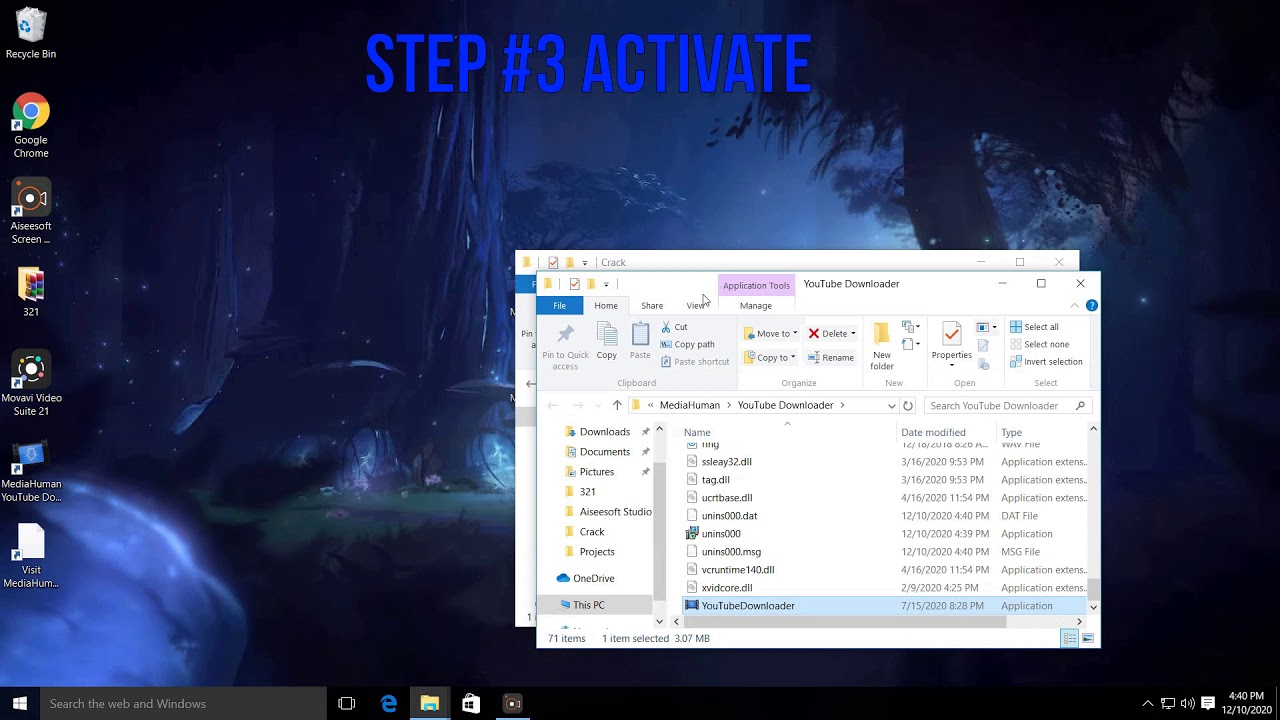Click the ribbon Help question mark icon
Screen dimensions: 1280x720
(1092, 306)
